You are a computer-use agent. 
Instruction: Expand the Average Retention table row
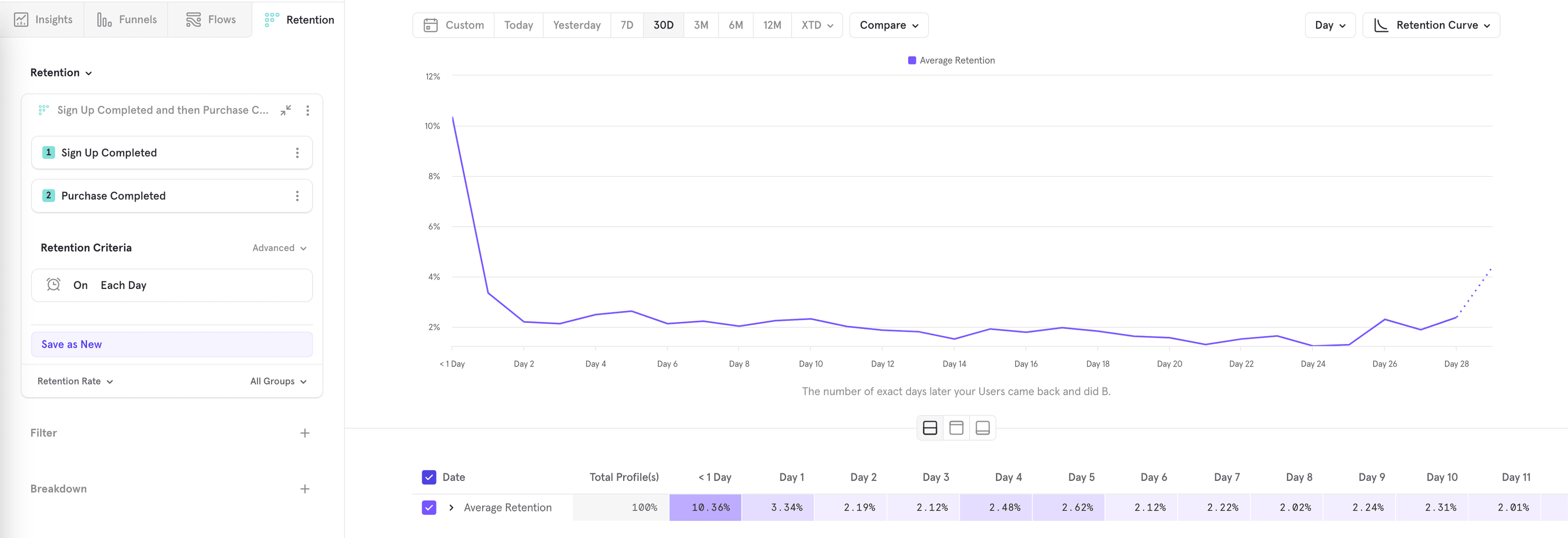click(451, 507)
